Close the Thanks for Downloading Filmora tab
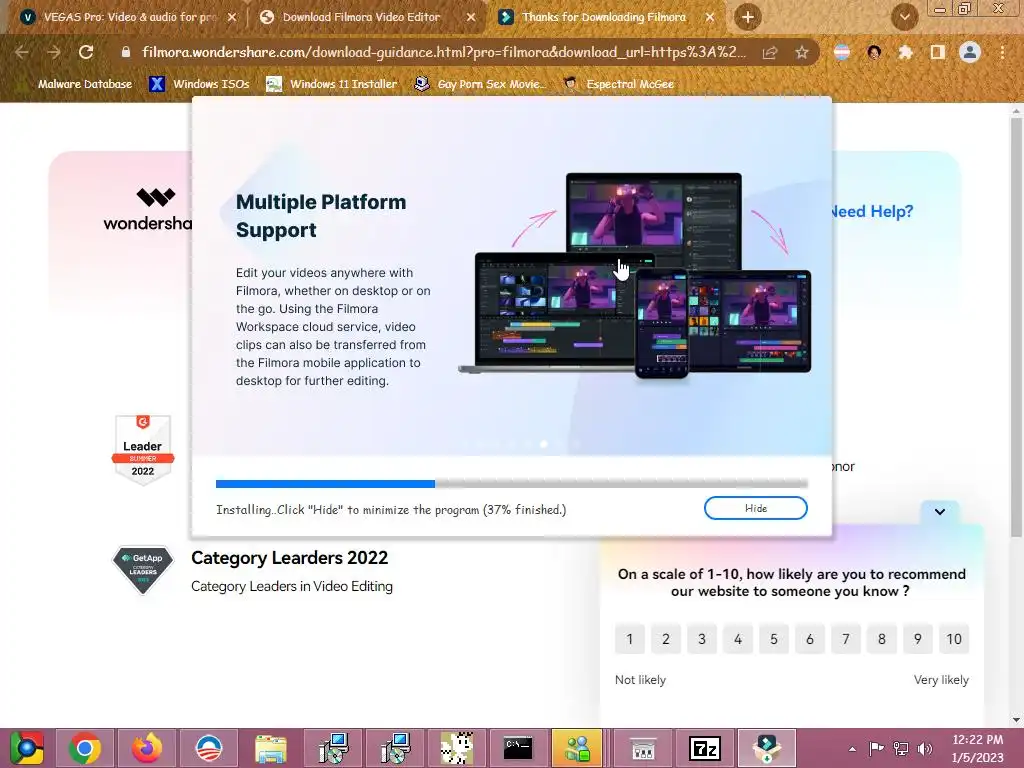This screenshot has height=768, width=1024. 710,18
